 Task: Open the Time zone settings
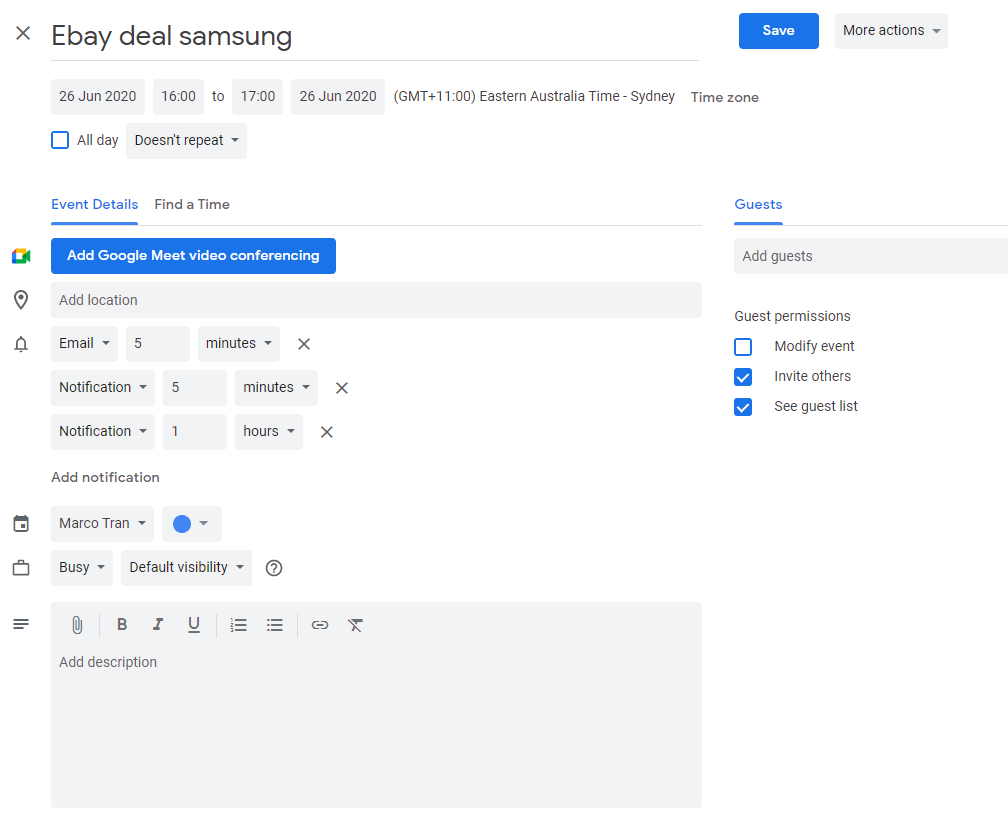point(724,98)
